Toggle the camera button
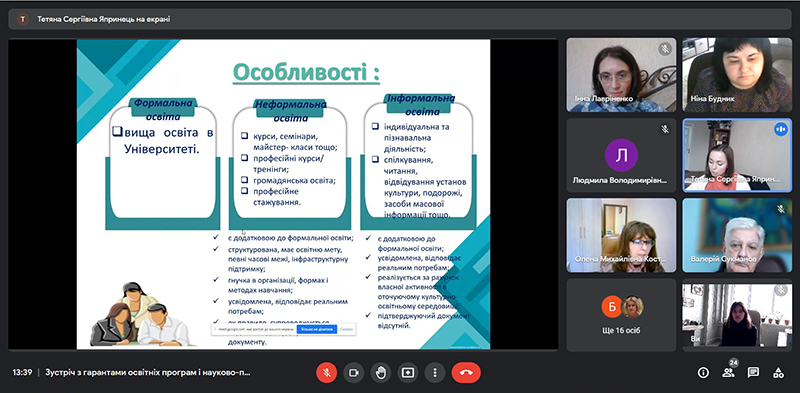This screenshot has width=800, height=393. point(354,373)
